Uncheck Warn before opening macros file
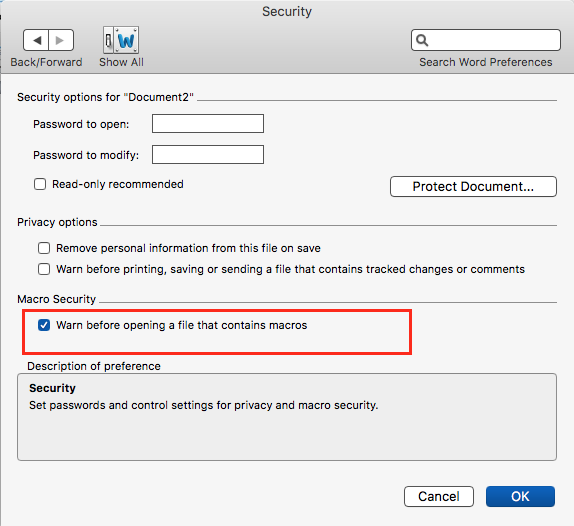Image resolution: width=574 pixels, height=526 pixels. pyautogui.click(x=44, y=325)
